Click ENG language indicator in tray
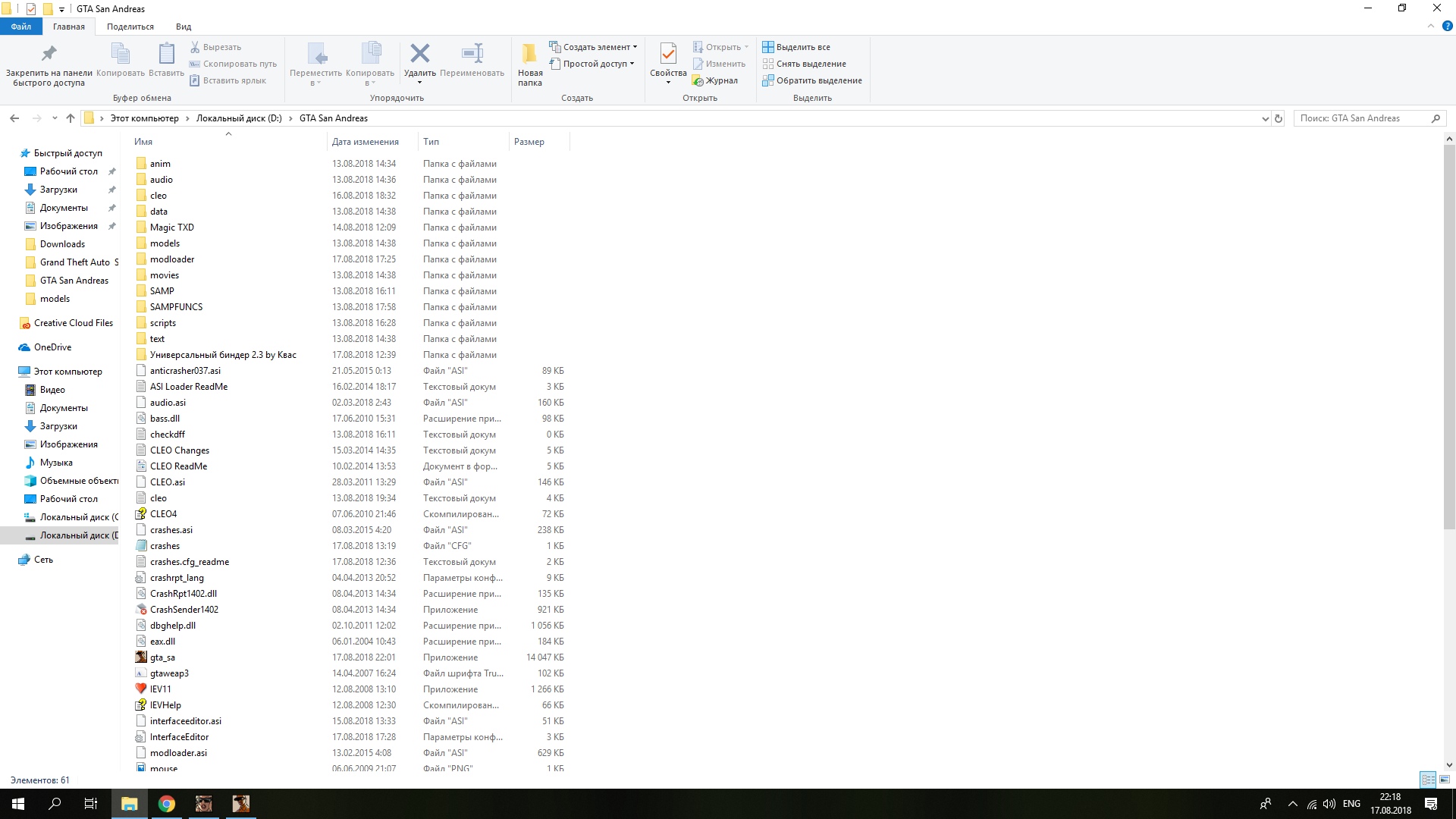1456x819 pixels. coord(1351,804)
